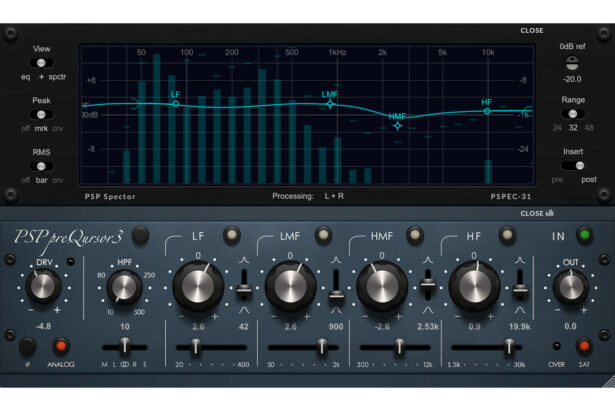Click the HF shelf shape icon

pos(450,245)
